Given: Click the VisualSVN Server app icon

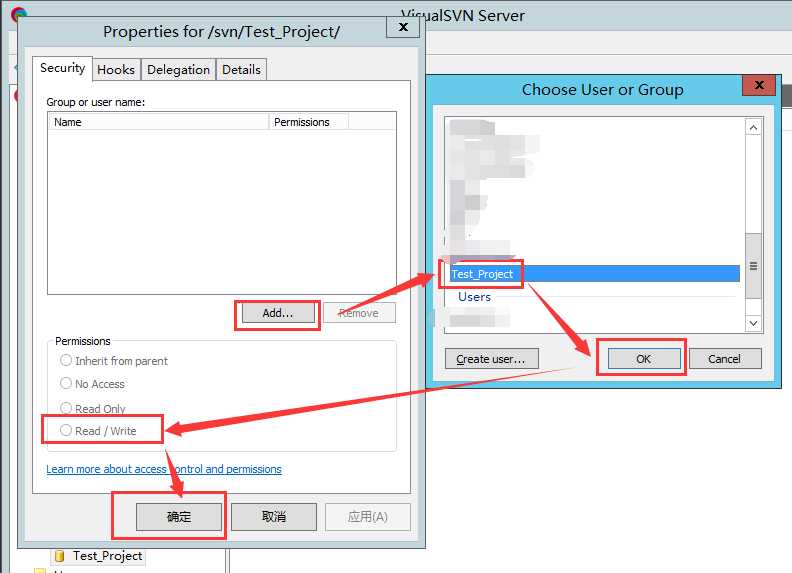Looking at the screenshot, I should tap(18, 13).
